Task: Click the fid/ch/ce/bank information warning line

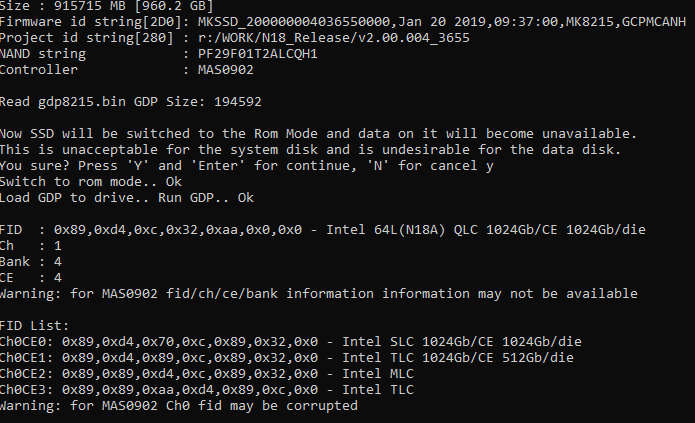Action: click(318, 294)
